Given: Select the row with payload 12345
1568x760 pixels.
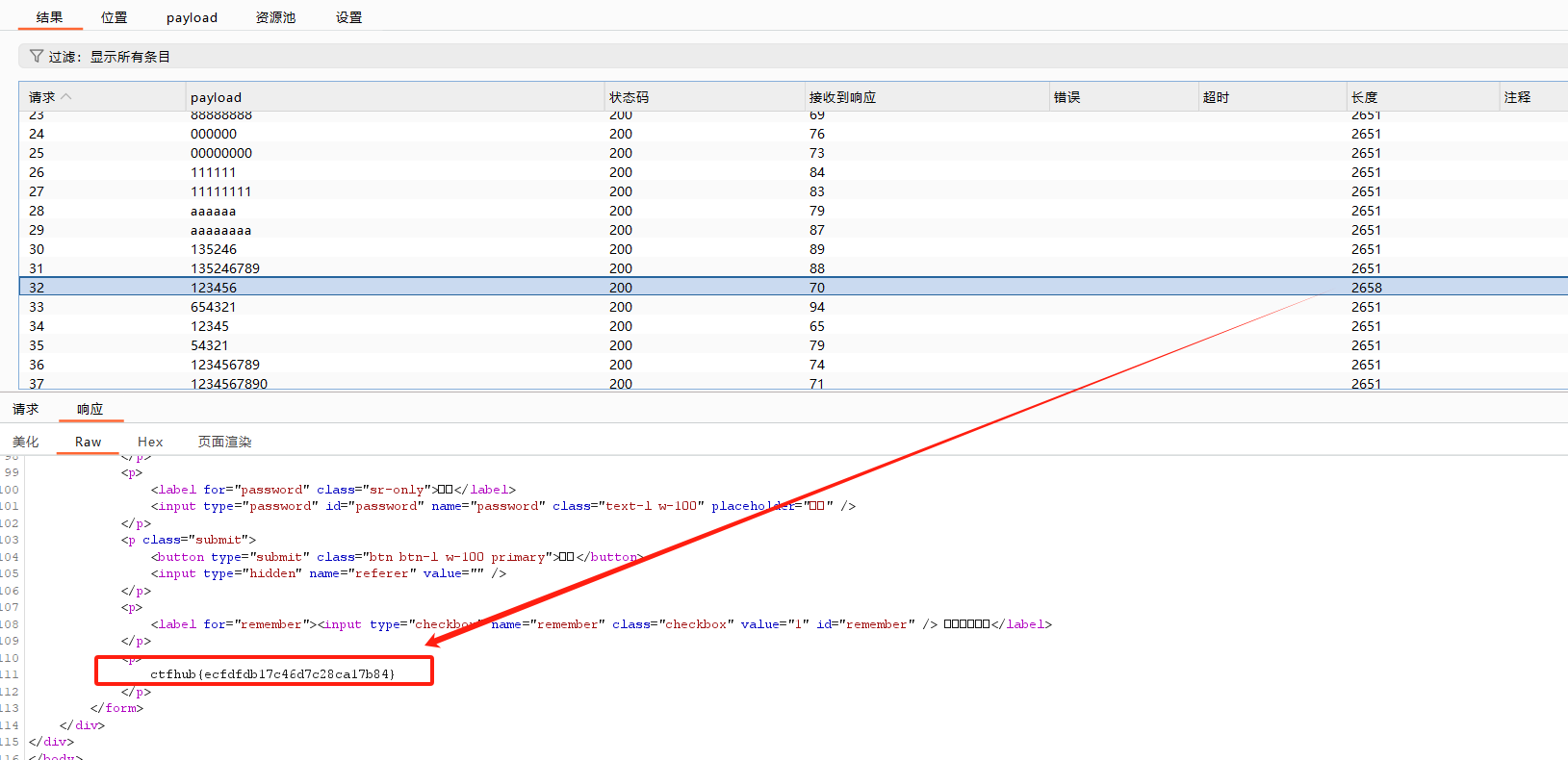Looking at the screenshot, I should pos(793,326).
